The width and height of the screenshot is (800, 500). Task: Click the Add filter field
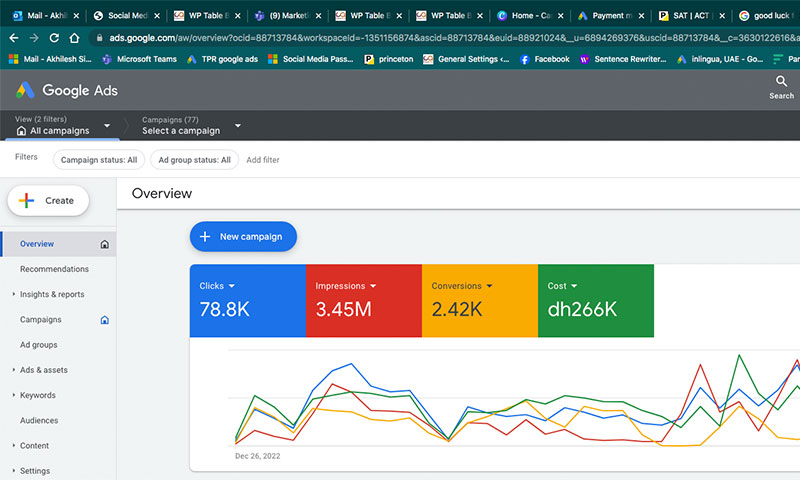click(263, 160)
